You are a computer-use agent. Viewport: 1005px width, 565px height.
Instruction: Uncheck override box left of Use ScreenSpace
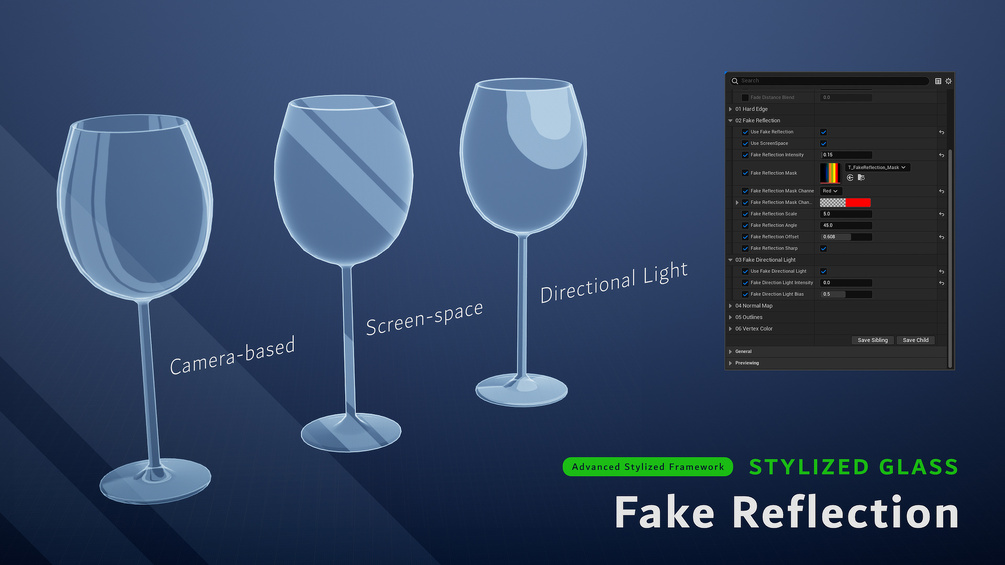click(x=745, y=143)
